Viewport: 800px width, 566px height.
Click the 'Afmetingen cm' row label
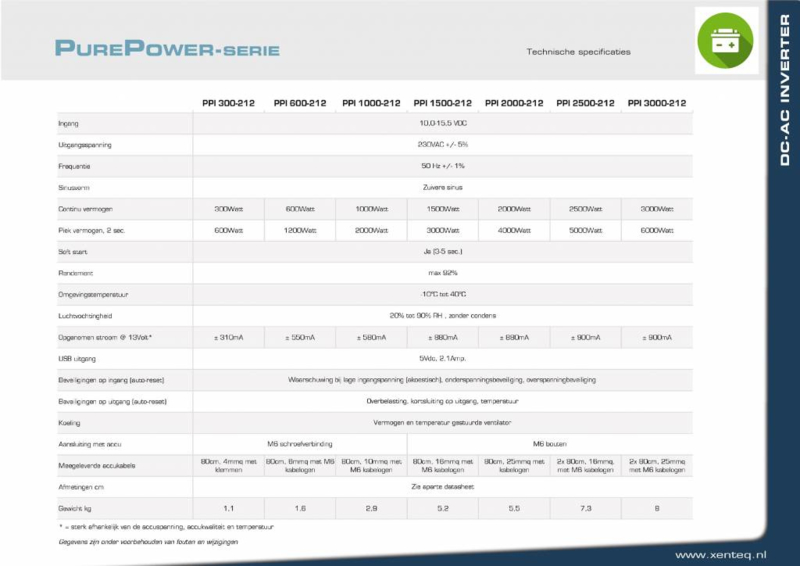[x=81, y=488]
